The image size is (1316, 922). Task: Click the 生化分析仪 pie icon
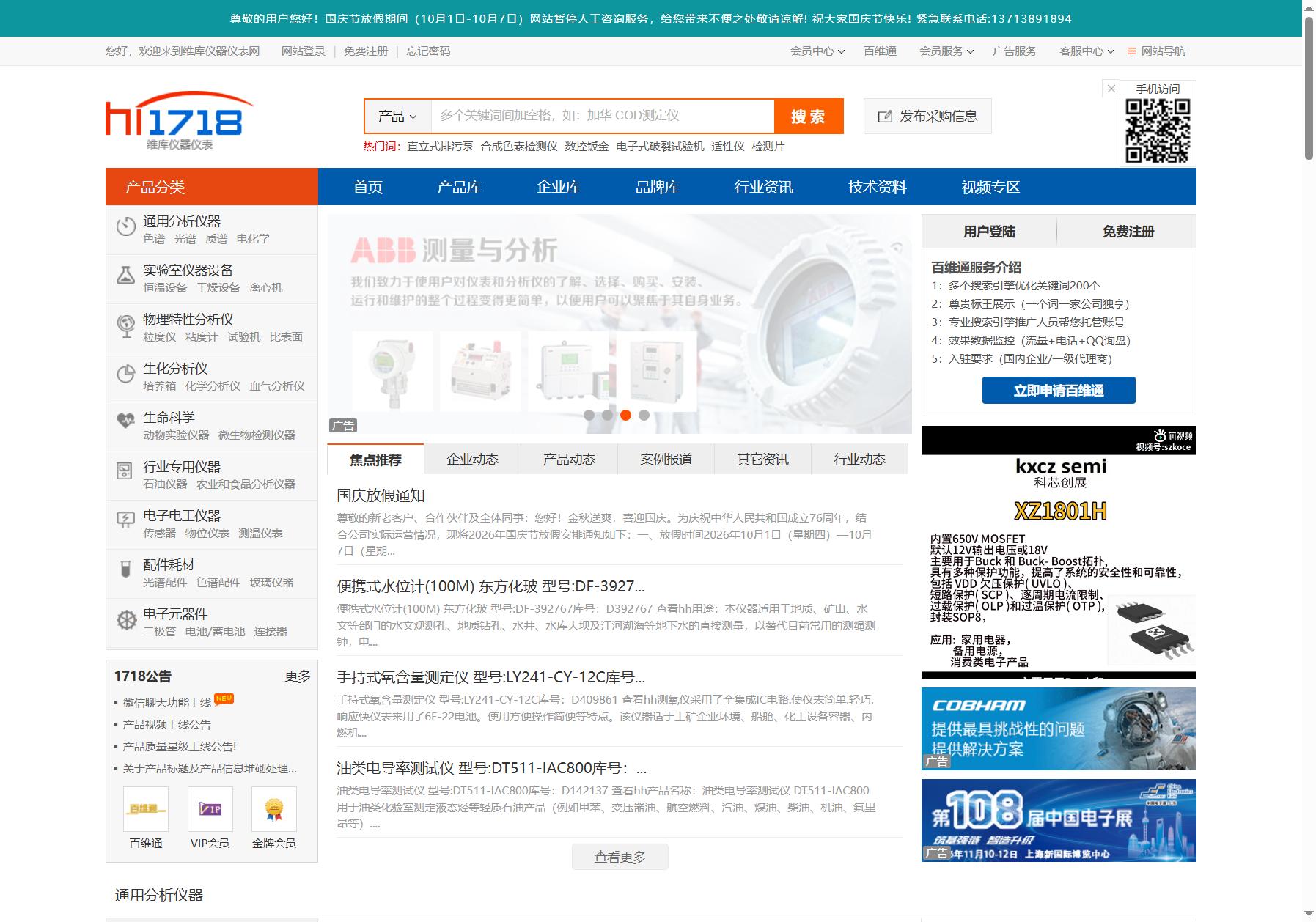tap(126, 374)
